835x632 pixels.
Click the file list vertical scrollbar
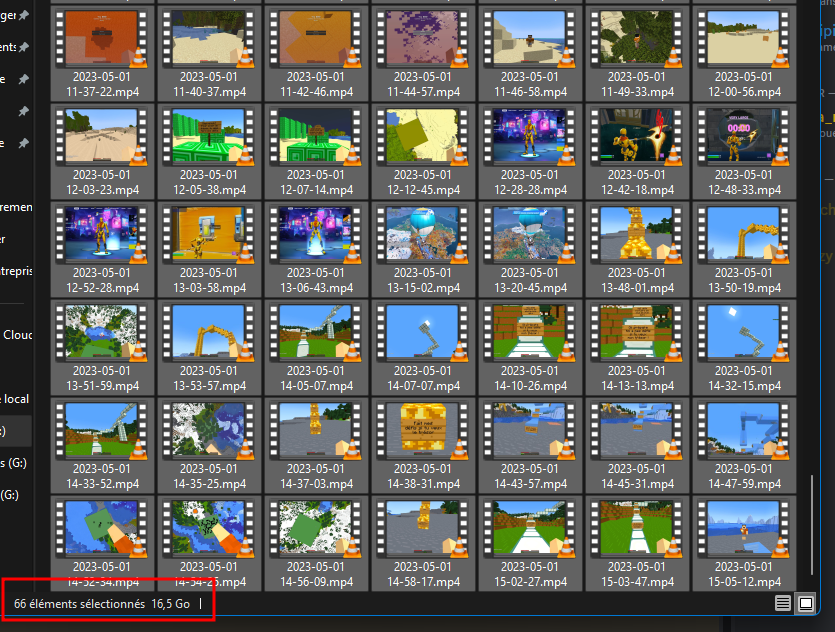[x=812, y=524]
